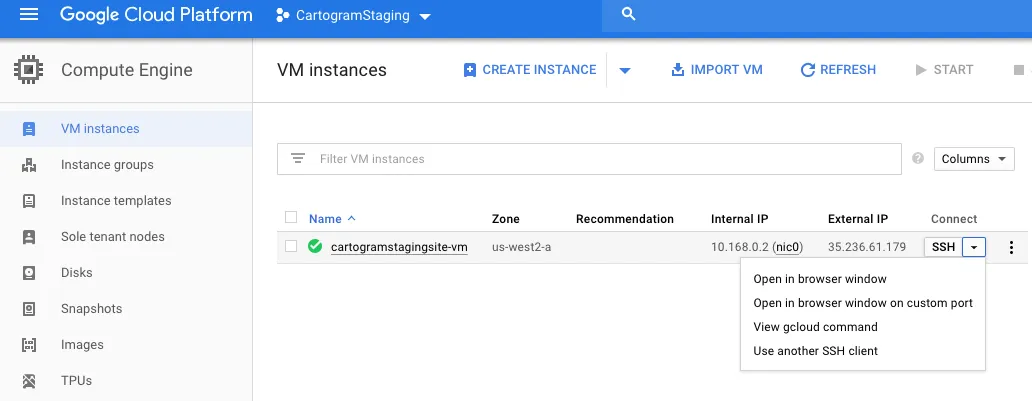The image size is (1032, 401).
Task: Open the CartogramStaging project selector
Action: click(x=353, y=15)
